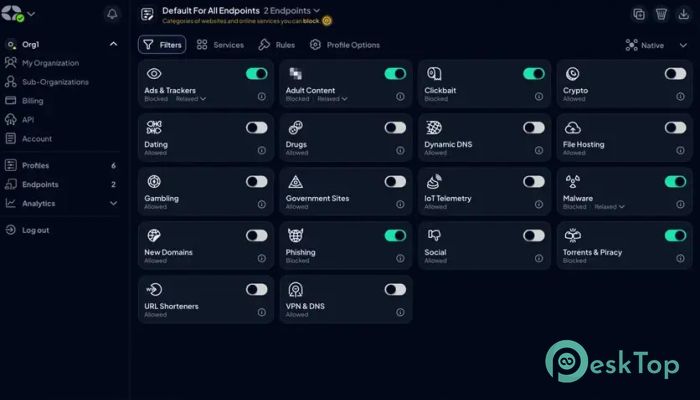Open Adult Content Relaxed level dropdown

[x=332, y=99]
